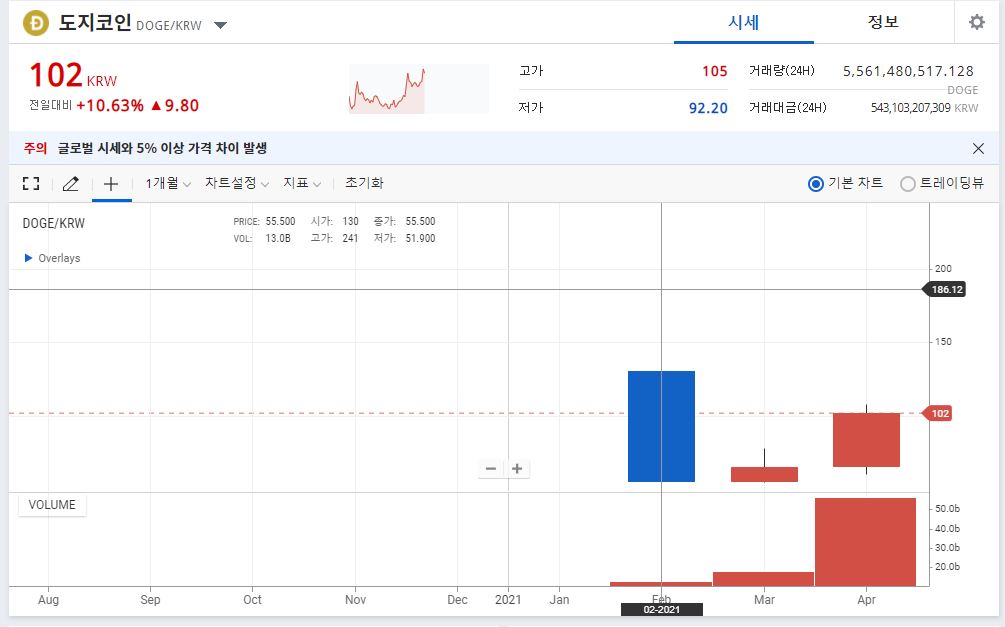Click the 50.0b volume axis label
The height and width of the screenshot is (627, 1005).
click(x=947, y=509)
